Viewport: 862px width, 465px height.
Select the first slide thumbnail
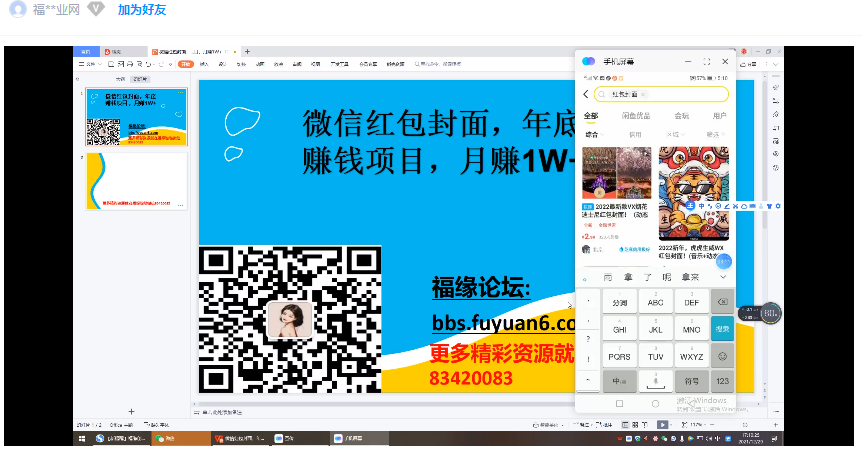pyautogui.click(x=136, y=117)
